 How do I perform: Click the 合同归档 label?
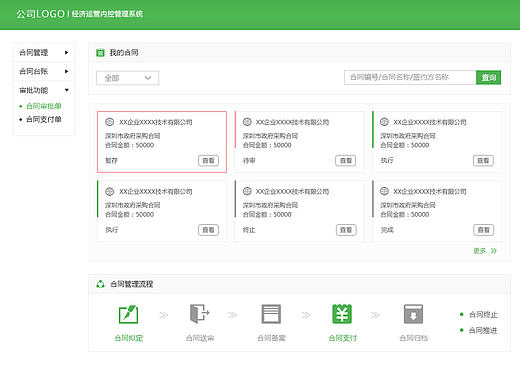pyautogui.click(x=414, y=338)
